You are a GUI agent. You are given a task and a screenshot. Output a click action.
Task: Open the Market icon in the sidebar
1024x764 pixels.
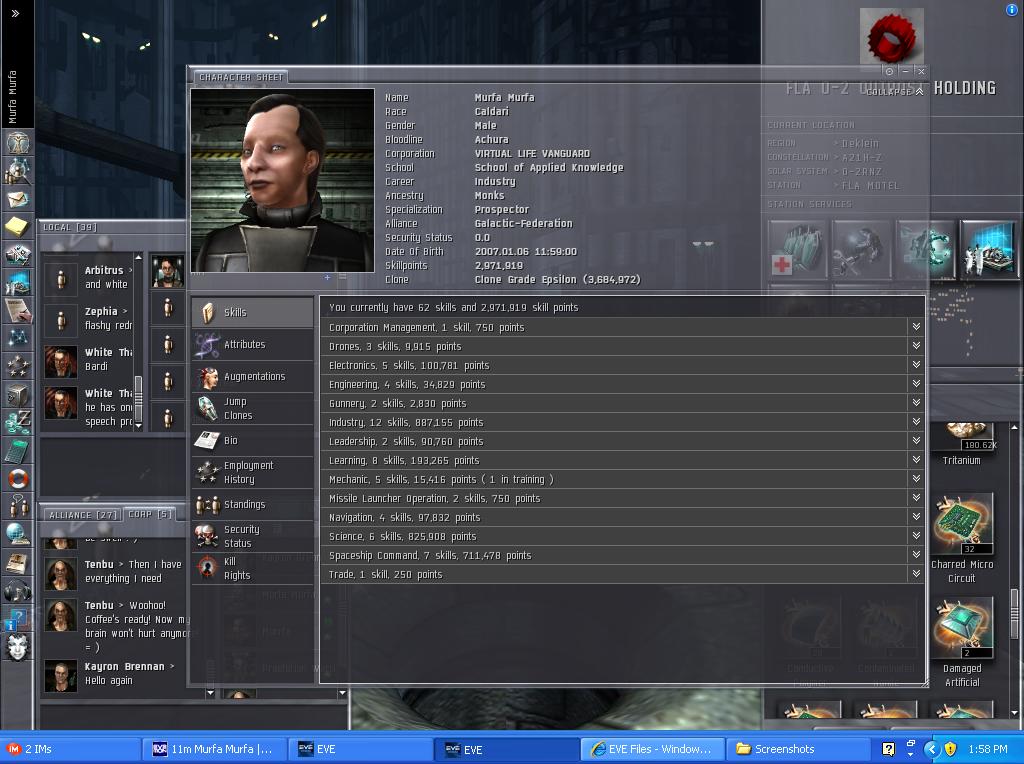coord(18,282)
